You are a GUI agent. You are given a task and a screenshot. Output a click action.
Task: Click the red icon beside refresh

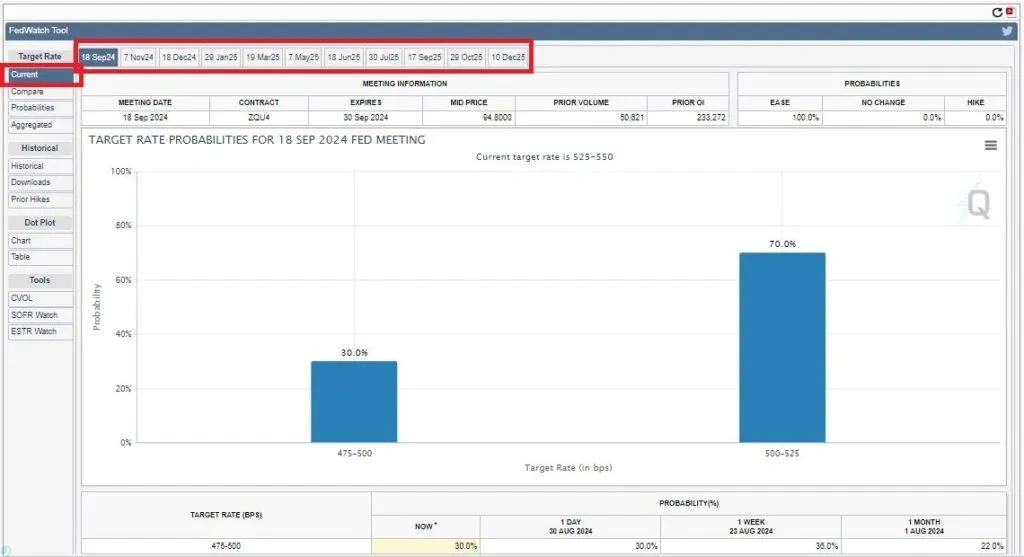coord(1010,12)
